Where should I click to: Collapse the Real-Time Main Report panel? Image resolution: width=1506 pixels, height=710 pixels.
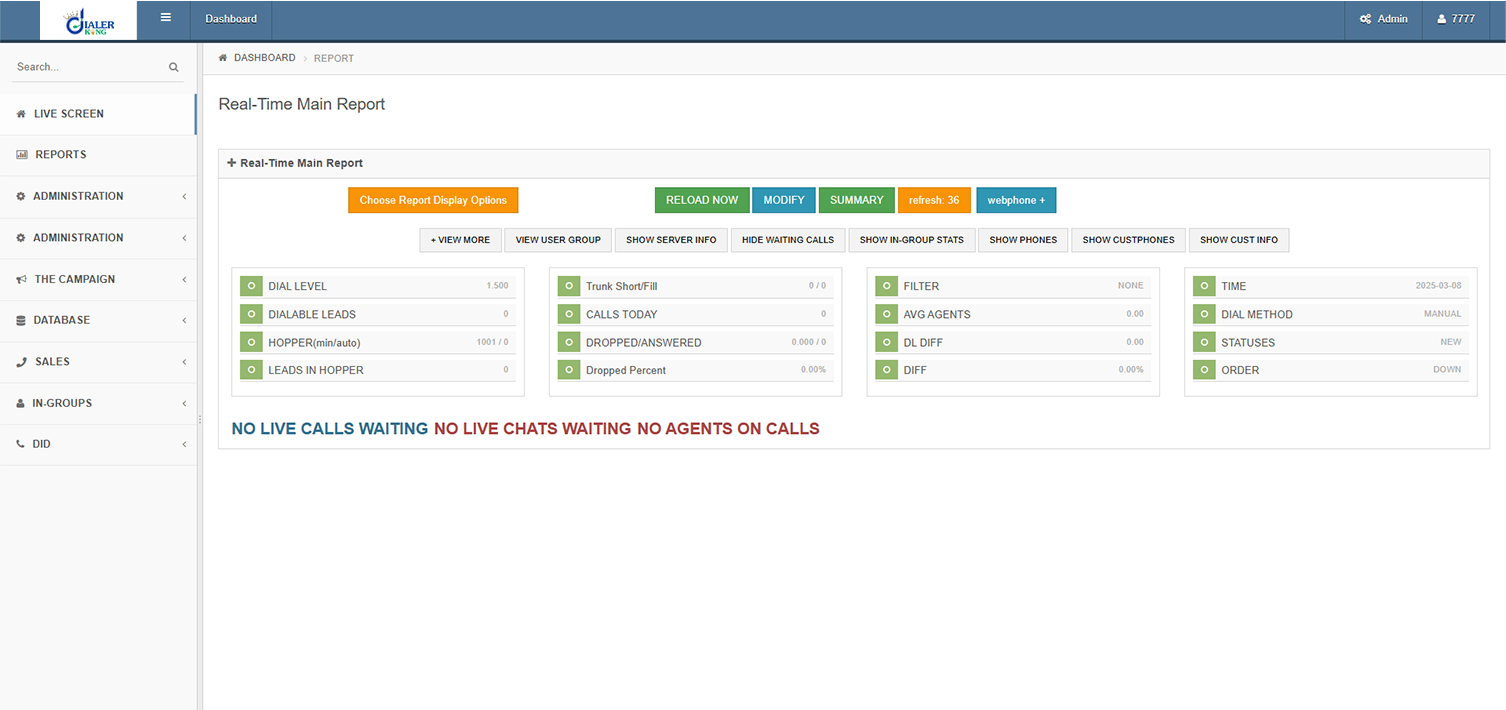point(232,163)
